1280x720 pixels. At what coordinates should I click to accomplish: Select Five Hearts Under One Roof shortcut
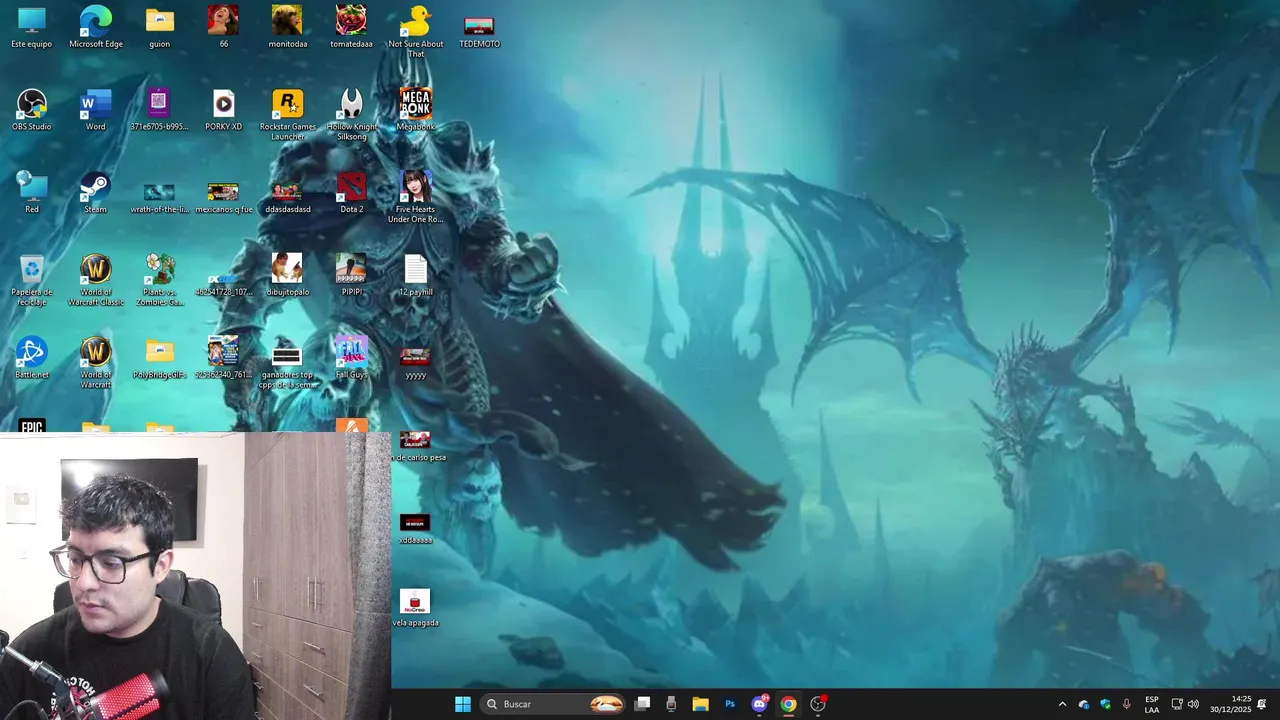point(415,197)
